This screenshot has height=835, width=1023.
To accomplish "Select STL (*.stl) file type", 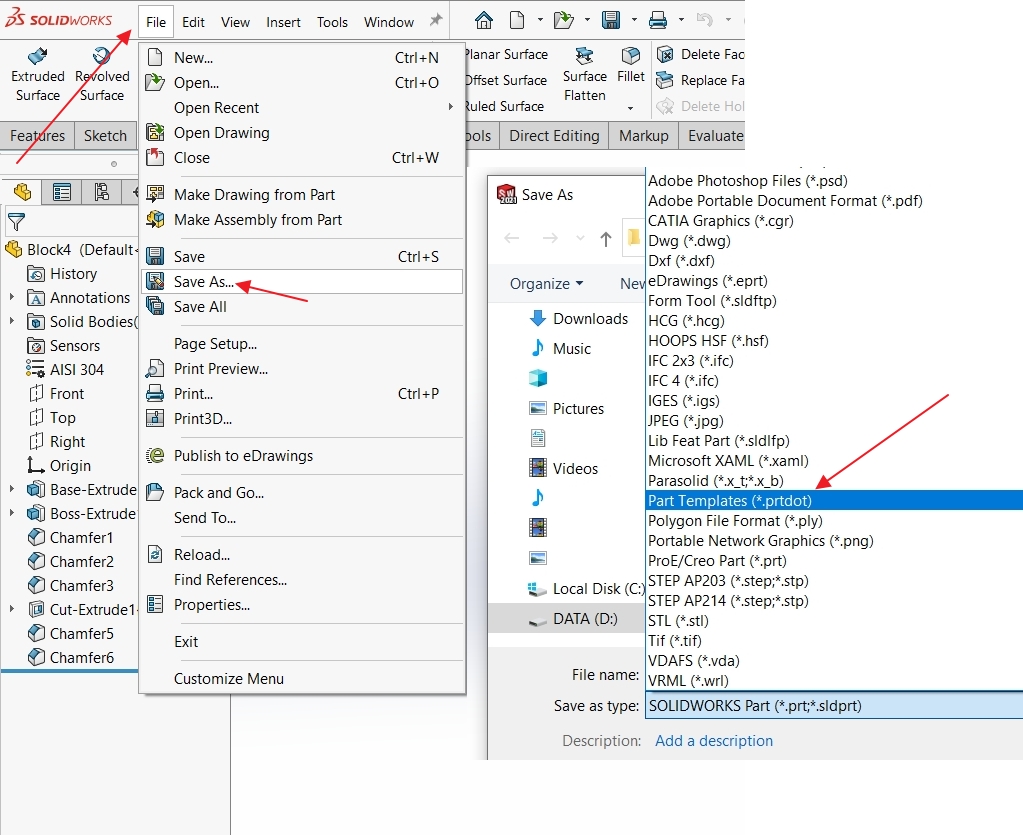I will pyautogui.click(x=834, y=620).
